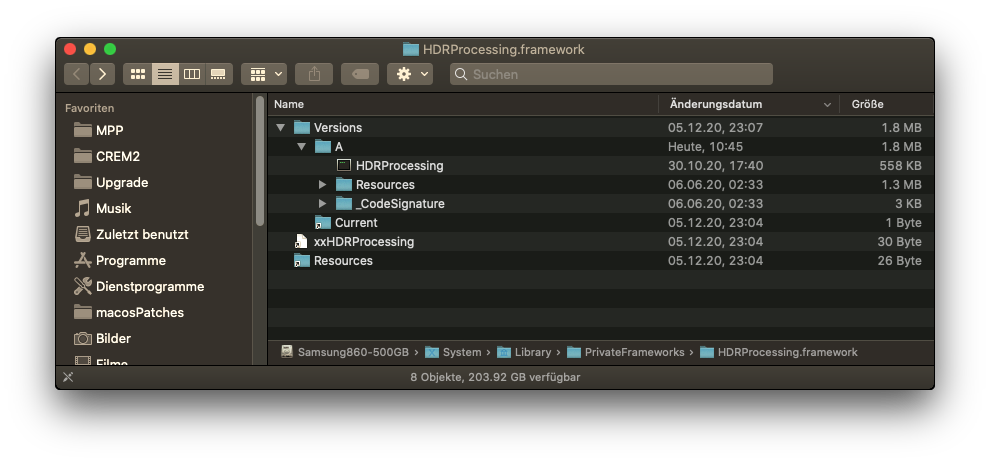Screen dimensions: 990x463
Task: Click the Share toolbar icon
Action: click(x=314, y=74)
